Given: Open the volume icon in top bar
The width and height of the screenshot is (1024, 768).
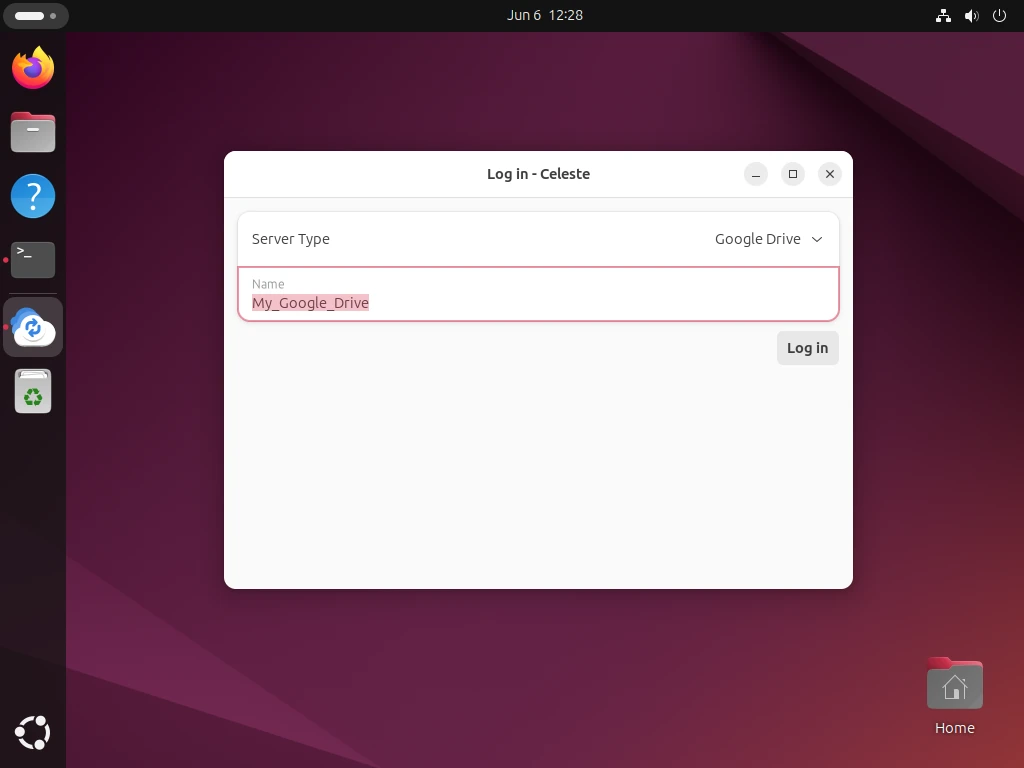Looking at the screenshot, I should pos(972,16).
